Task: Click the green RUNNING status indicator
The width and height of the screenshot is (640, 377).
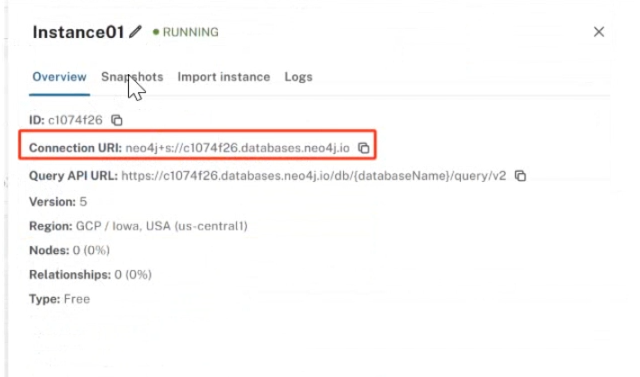Action: click(186, 32)
